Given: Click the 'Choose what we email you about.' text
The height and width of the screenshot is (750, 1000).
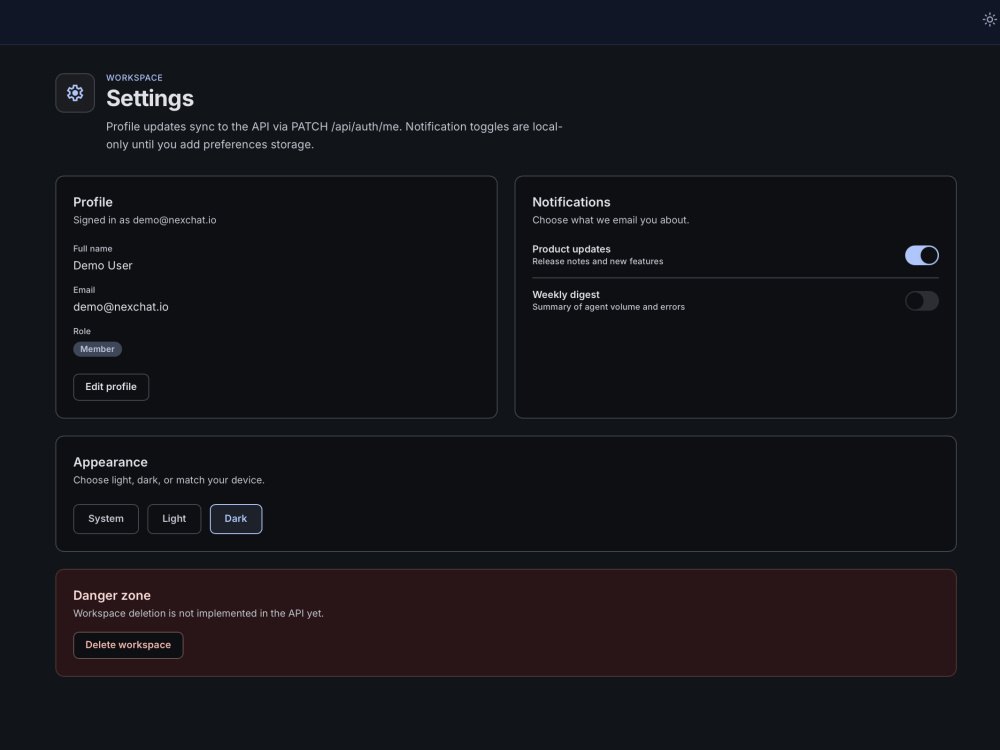Looking at the screenshot, I should tap(611, 220).
